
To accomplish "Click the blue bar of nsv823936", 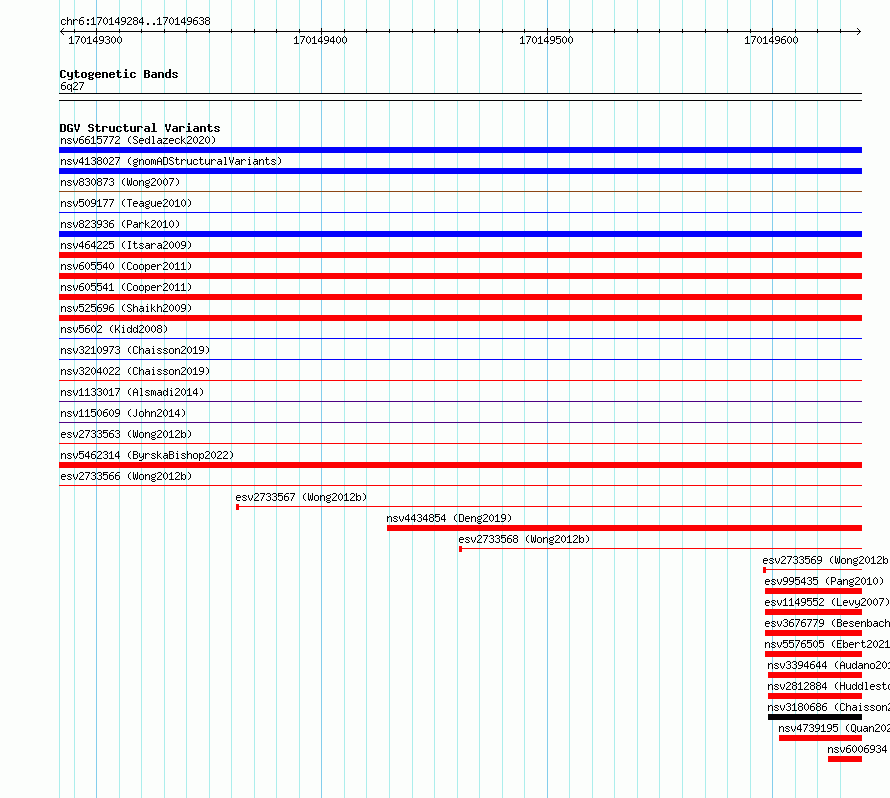I will pos(460,234).
